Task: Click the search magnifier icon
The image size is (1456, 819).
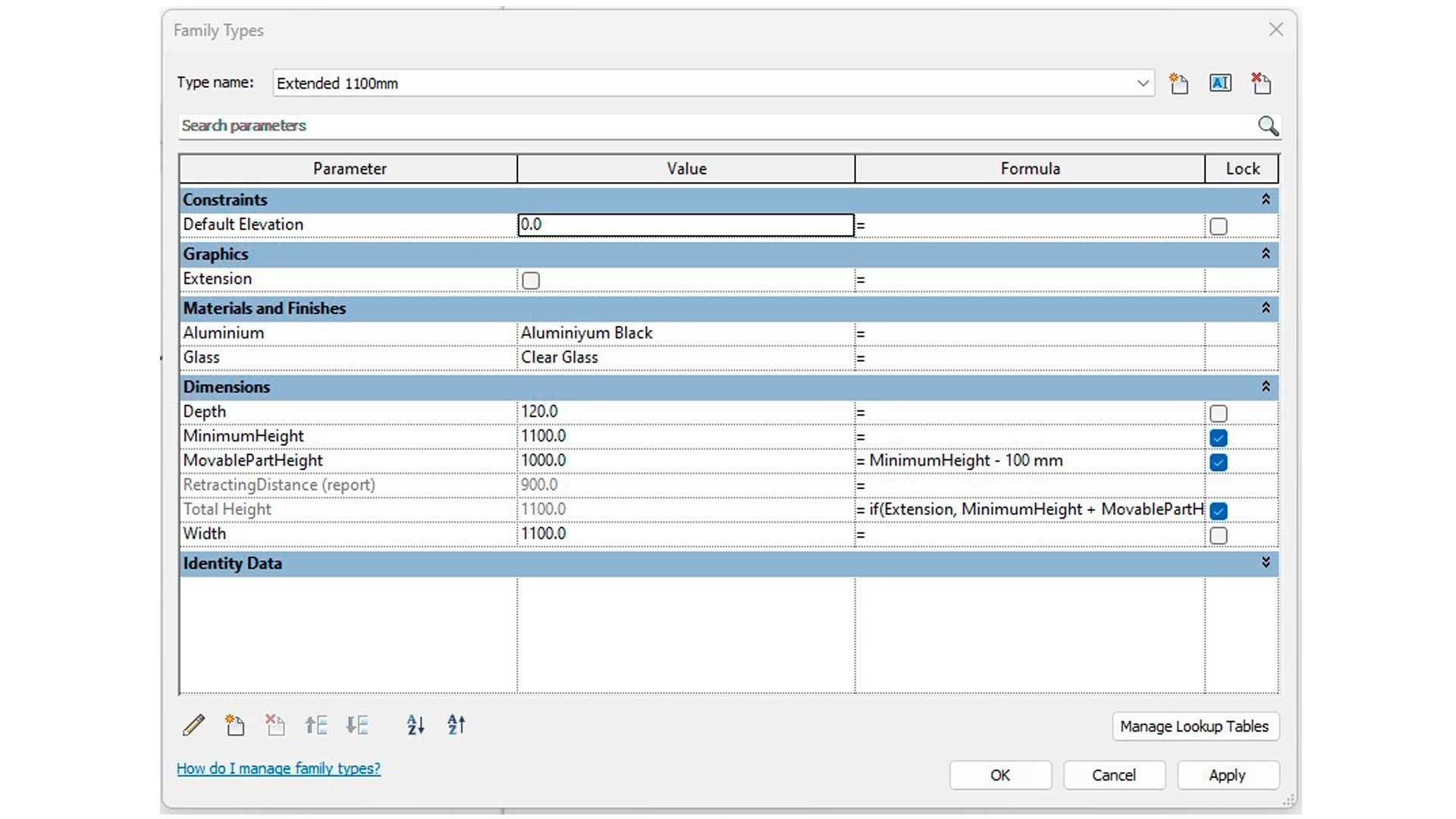Action: pos(1268,126)
